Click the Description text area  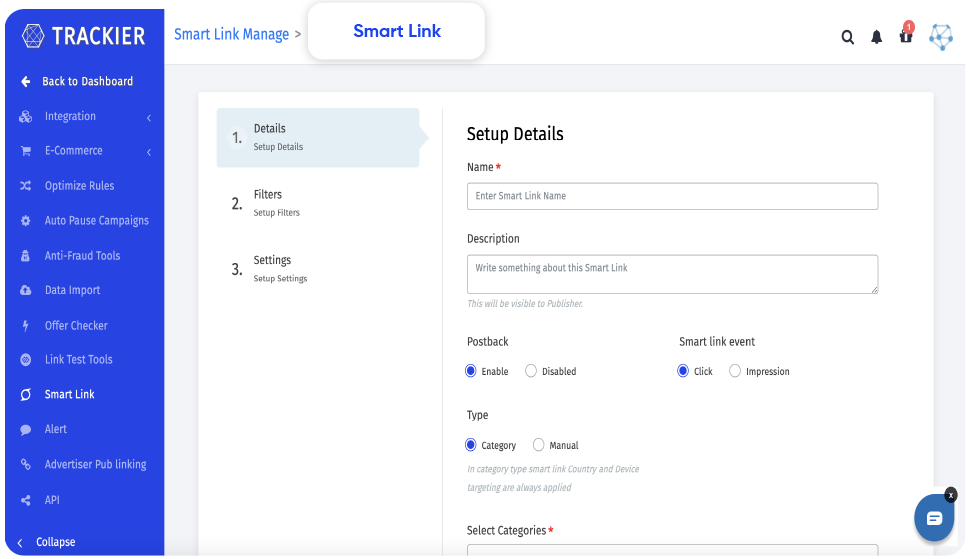pyautogui.click(x=672, y=274)
